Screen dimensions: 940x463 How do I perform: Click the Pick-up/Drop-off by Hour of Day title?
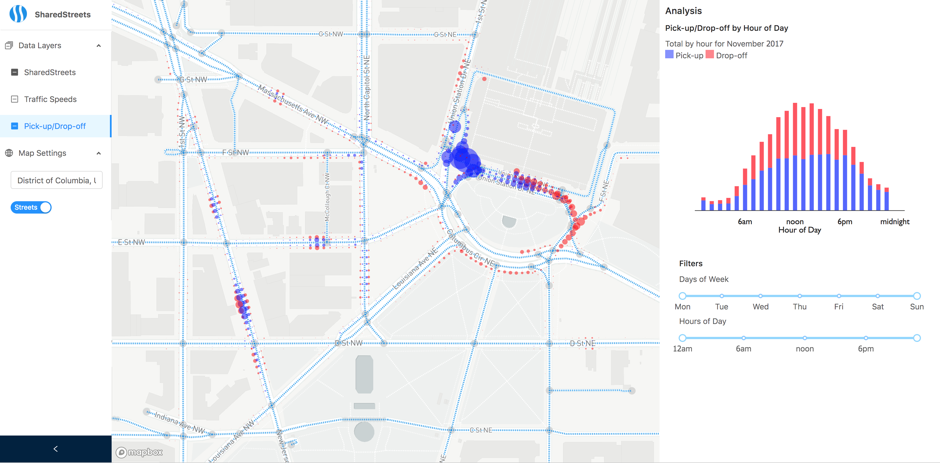tap(727, 28)
